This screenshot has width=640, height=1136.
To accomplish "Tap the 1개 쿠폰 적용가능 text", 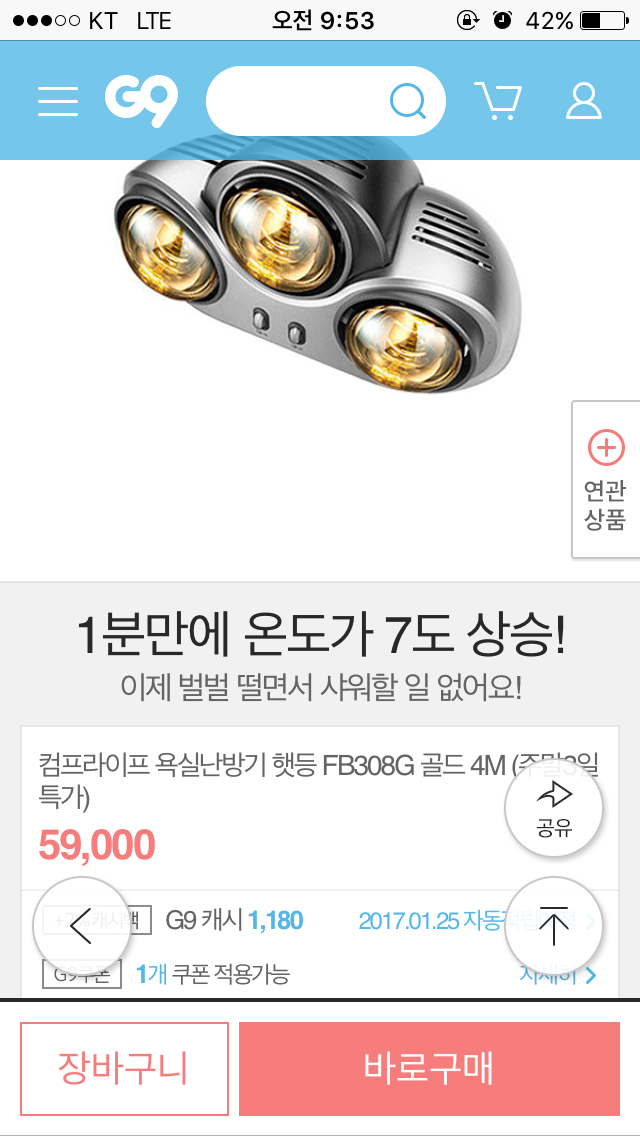I will 213,975.
